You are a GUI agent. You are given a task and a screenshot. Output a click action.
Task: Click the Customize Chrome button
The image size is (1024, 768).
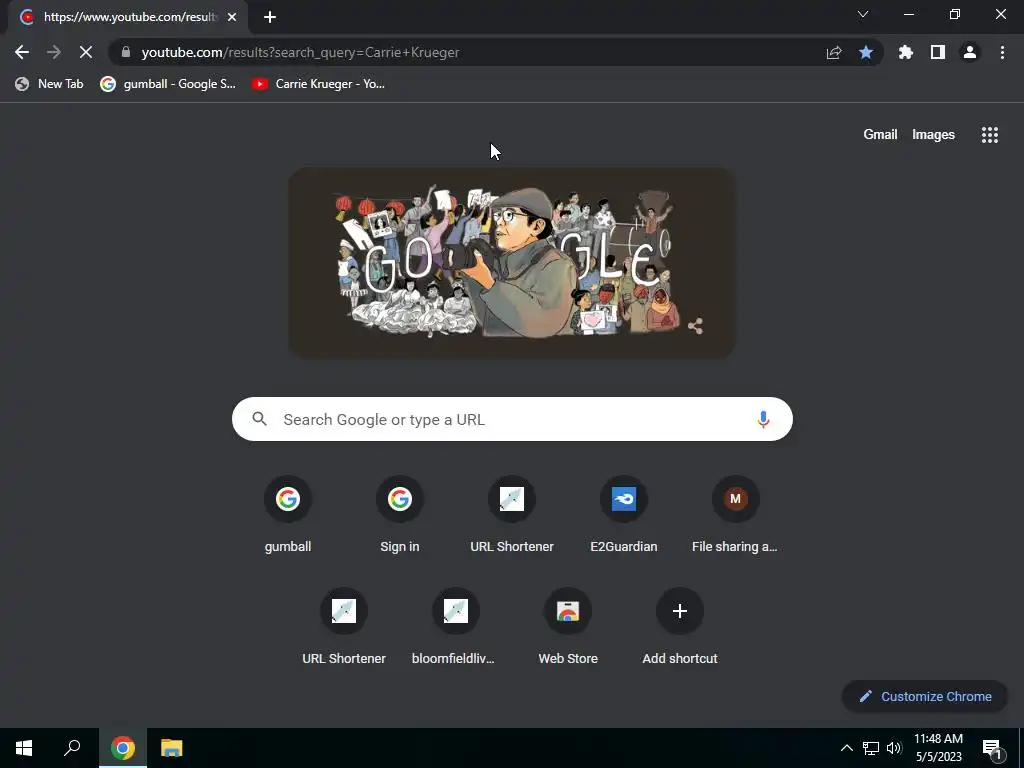(x=925, y=696)
